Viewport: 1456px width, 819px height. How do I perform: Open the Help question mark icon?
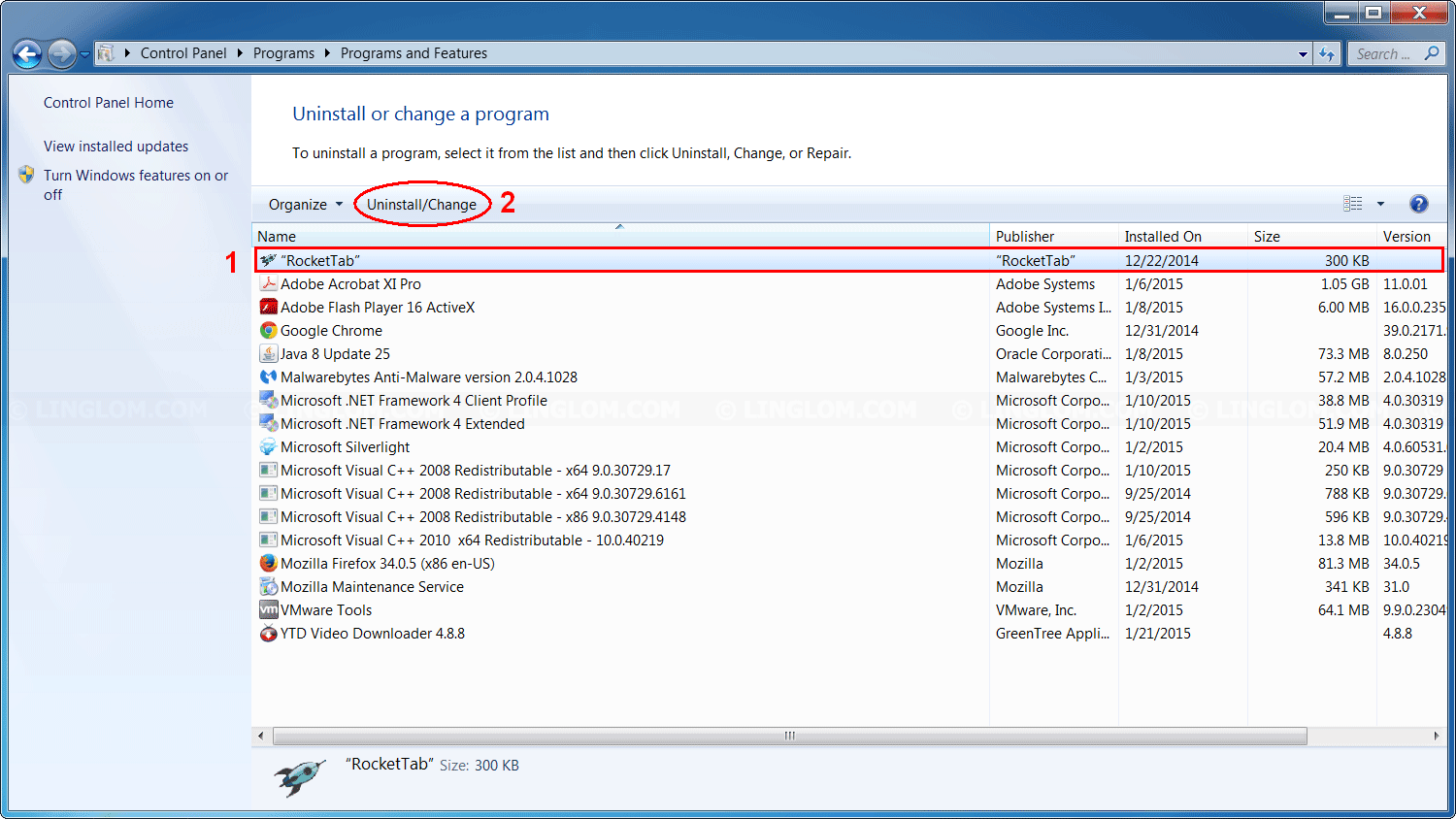coord(1419,204)
